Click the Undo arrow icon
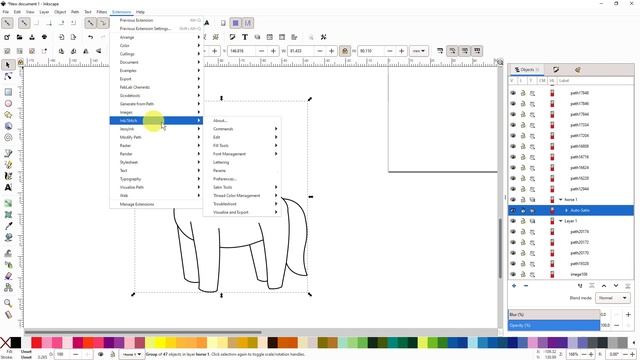This screenshot has height=360, width=640. pyautogui.click(x=90, y=37)
